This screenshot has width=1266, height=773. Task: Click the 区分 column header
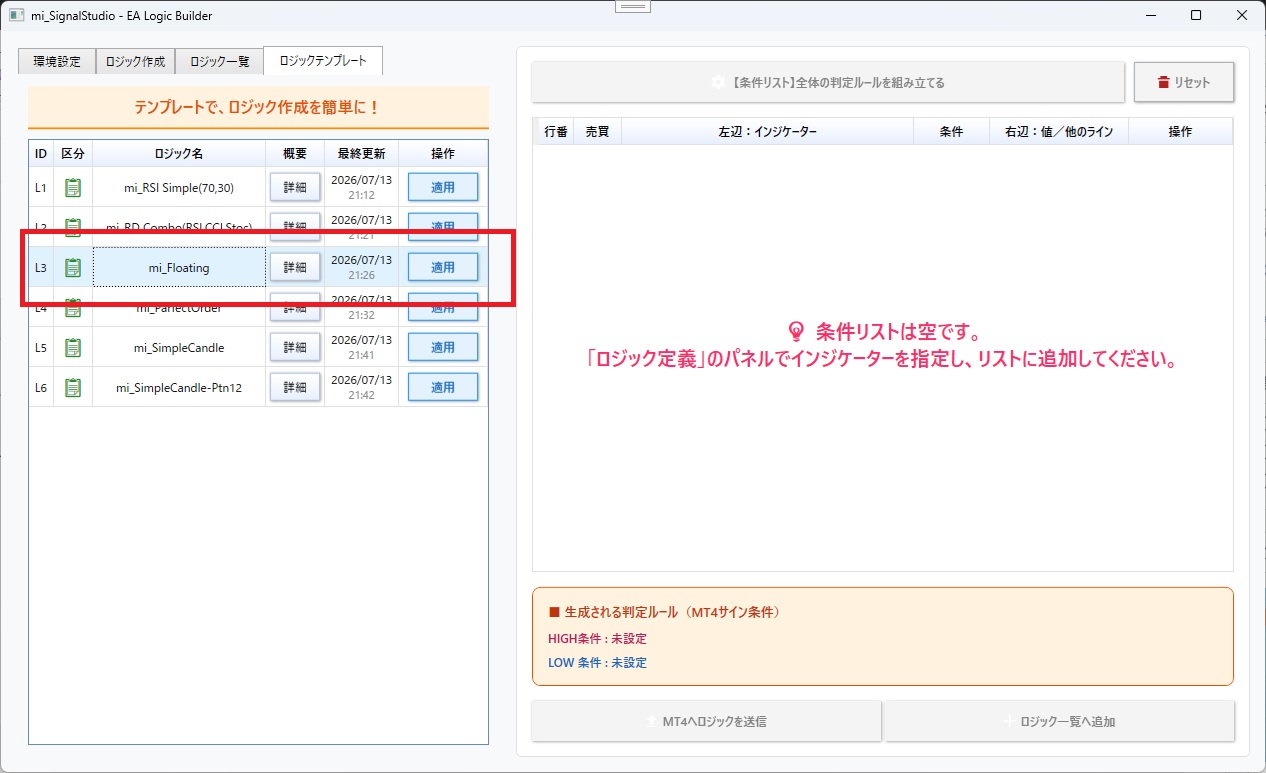click(x=73, y=154)
